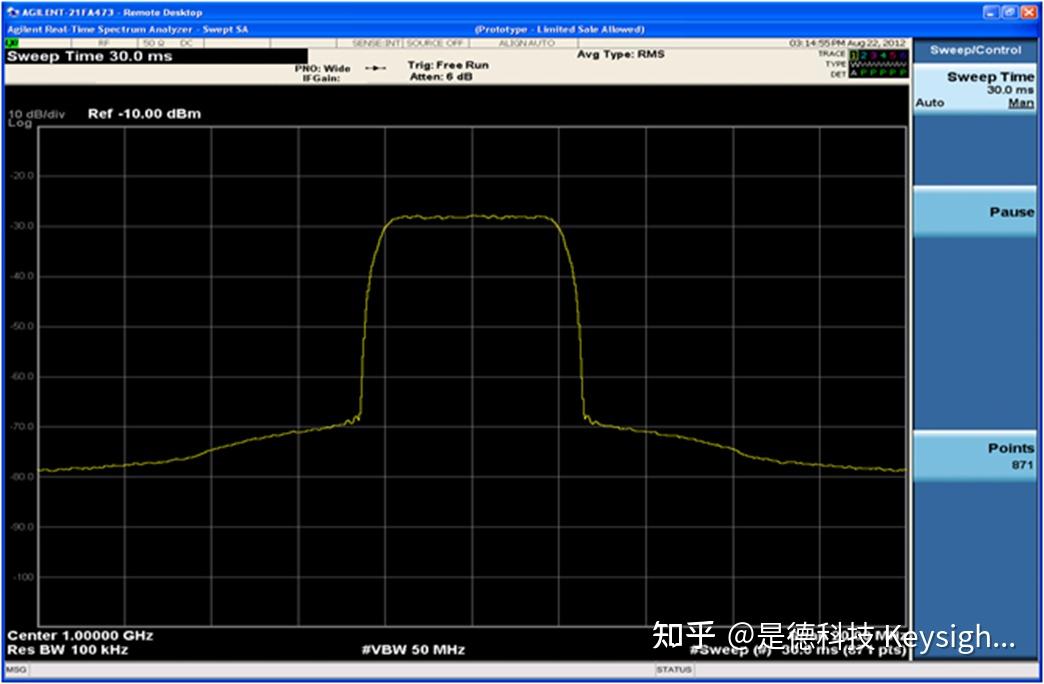Click the trigger free-run arrow symbol
Viewport: 1044px width, 684px height.
(376, 69)
